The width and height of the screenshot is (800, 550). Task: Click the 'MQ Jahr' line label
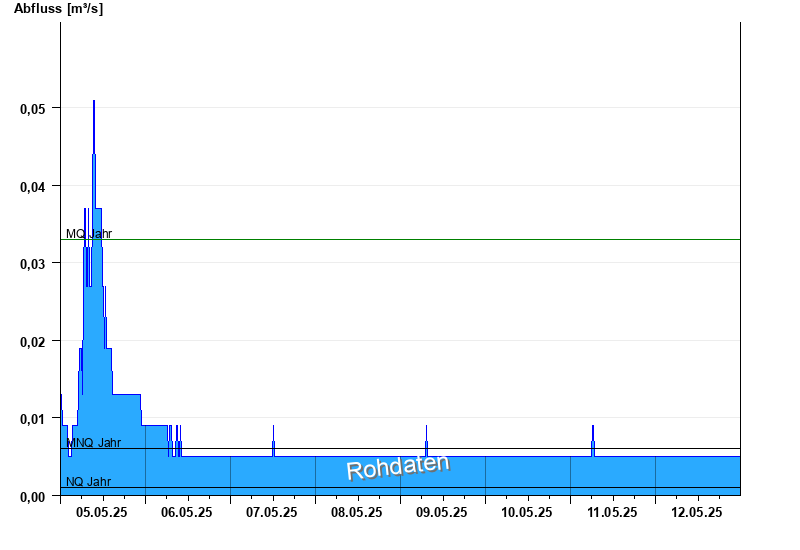[x=89, y=234]
